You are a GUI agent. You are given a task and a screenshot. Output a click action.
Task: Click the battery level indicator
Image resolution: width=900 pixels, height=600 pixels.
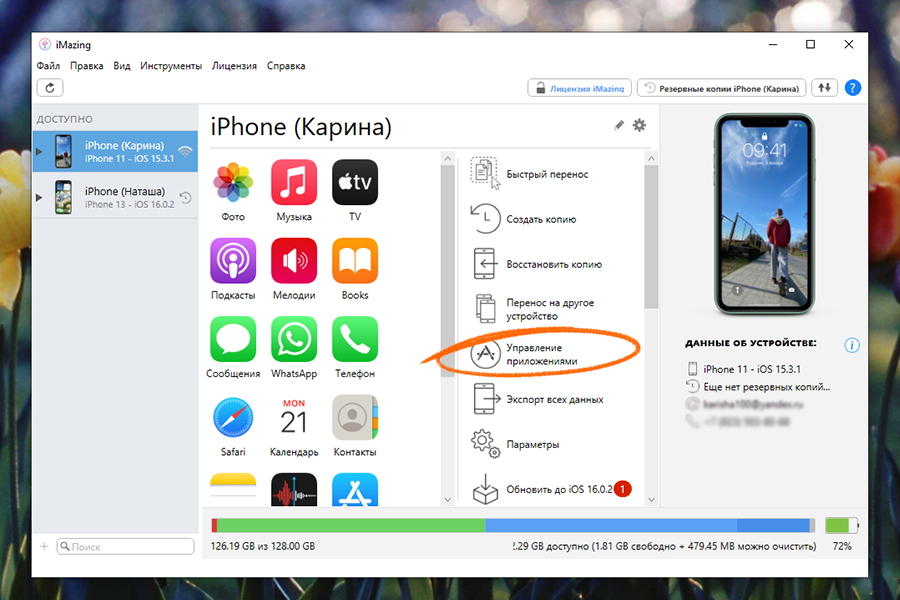click(841, 525)
